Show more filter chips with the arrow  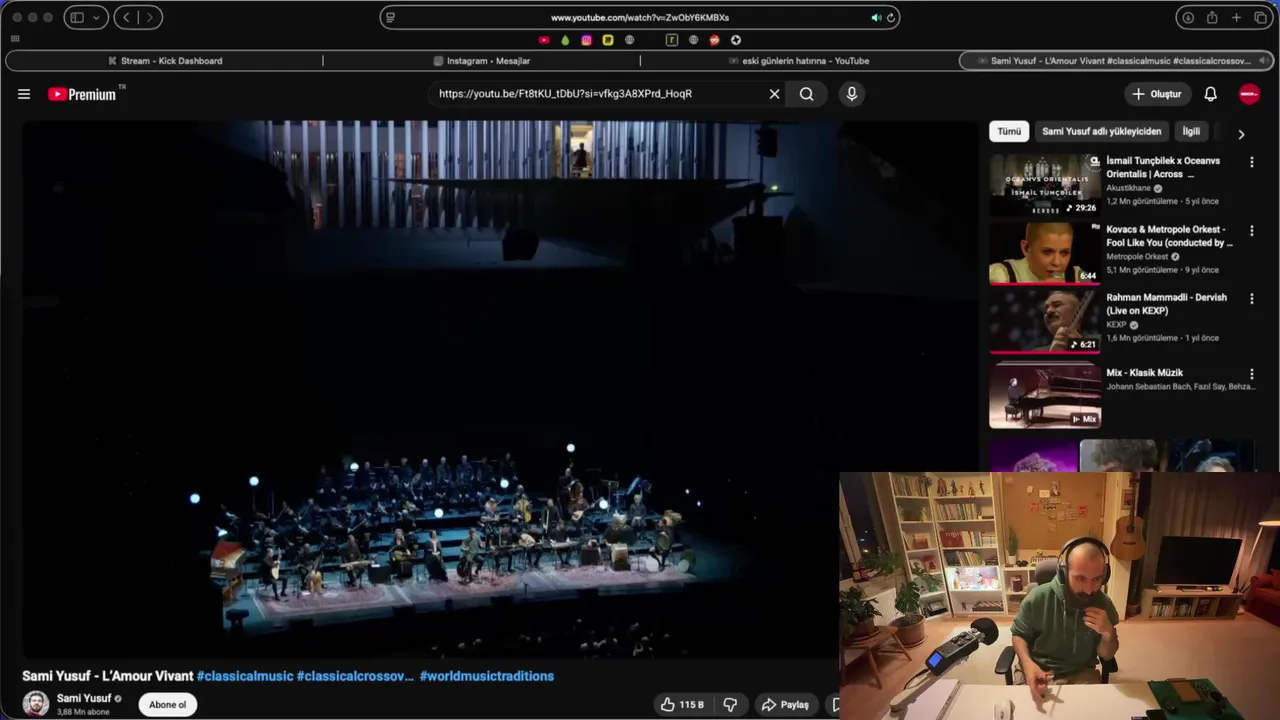[x=1241, y=134]
